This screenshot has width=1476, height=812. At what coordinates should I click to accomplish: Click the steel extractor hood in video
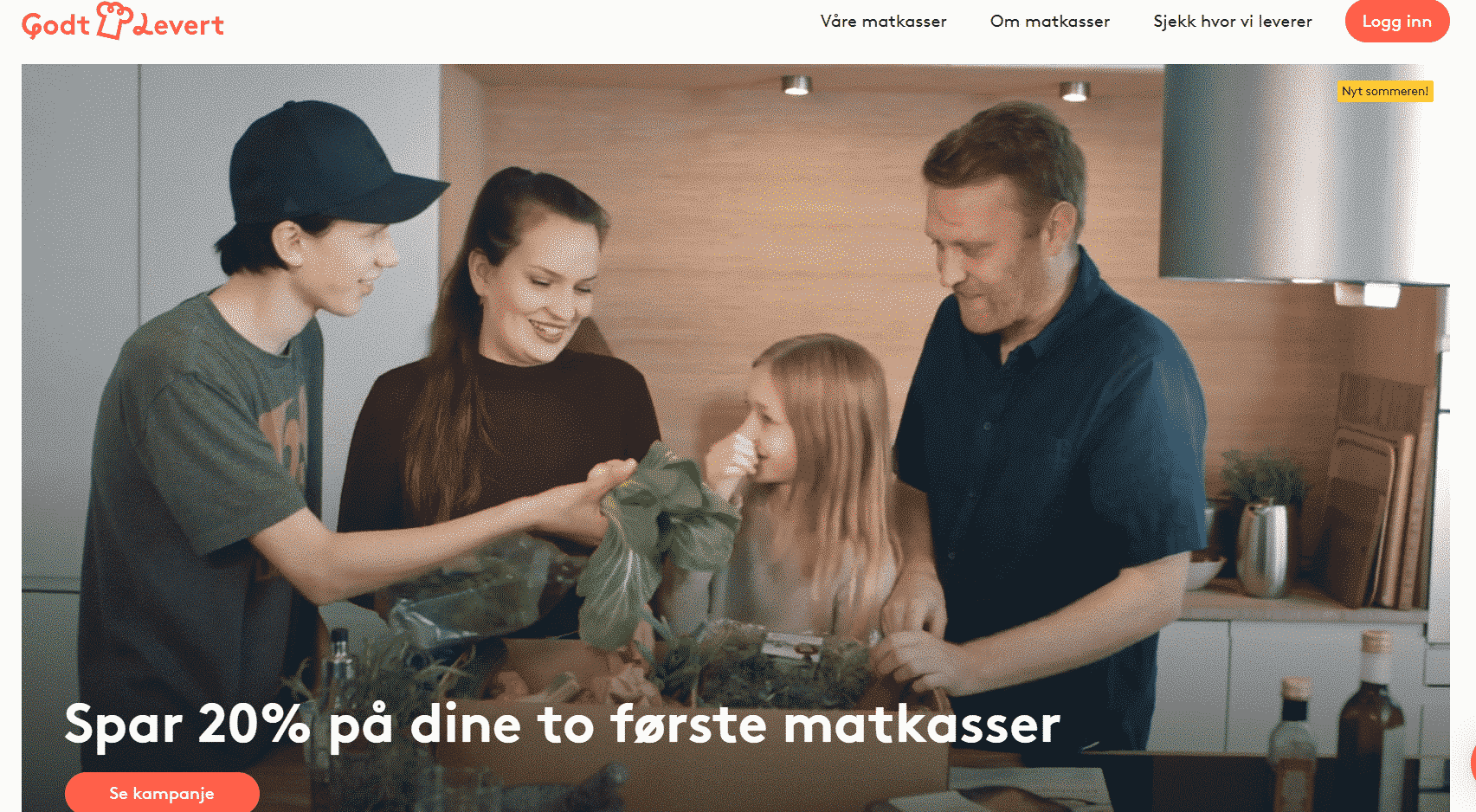tap(1299, 173)
